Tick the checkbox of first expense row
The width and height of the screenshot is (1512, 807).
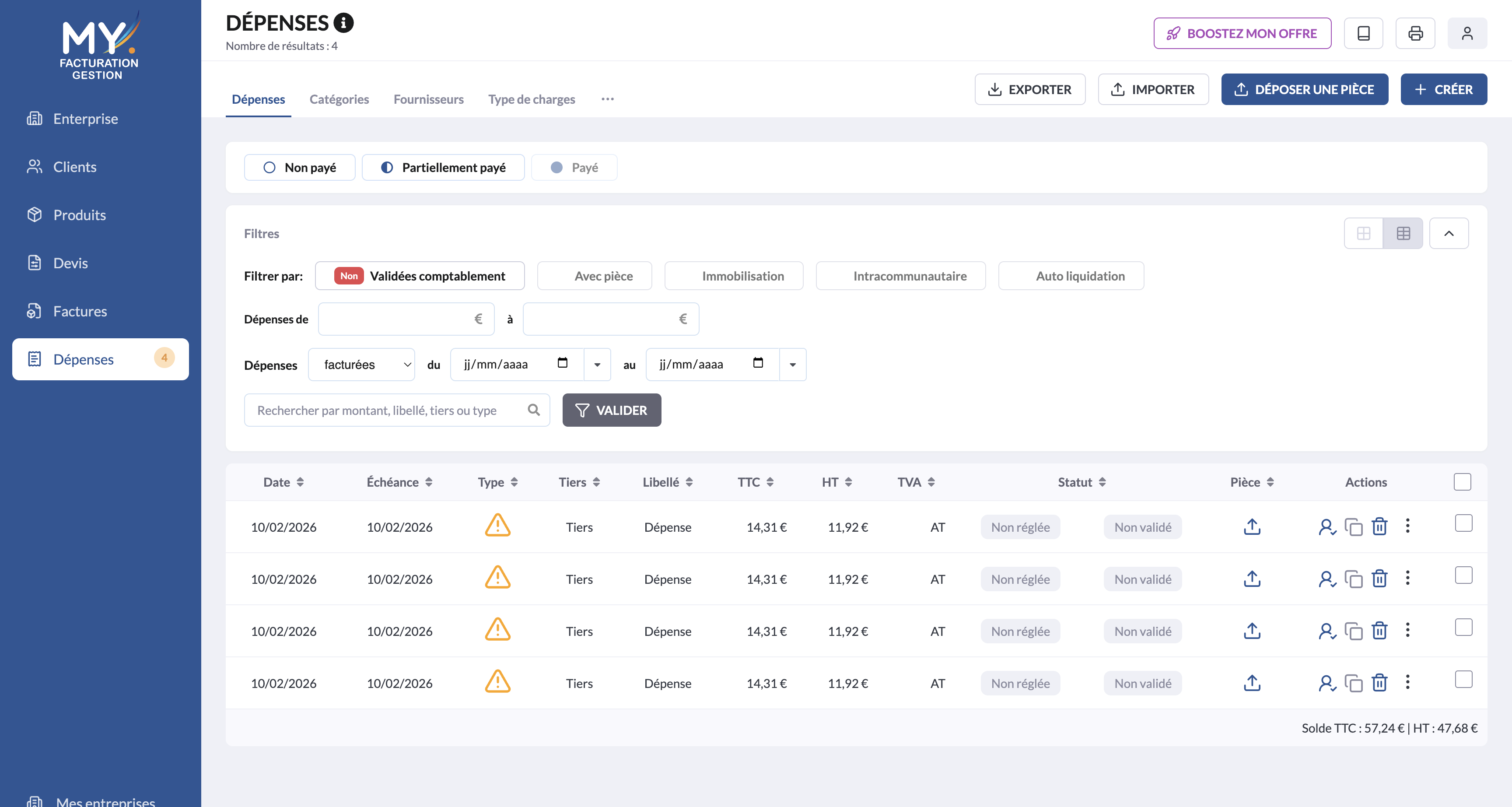pos(1463,523)
